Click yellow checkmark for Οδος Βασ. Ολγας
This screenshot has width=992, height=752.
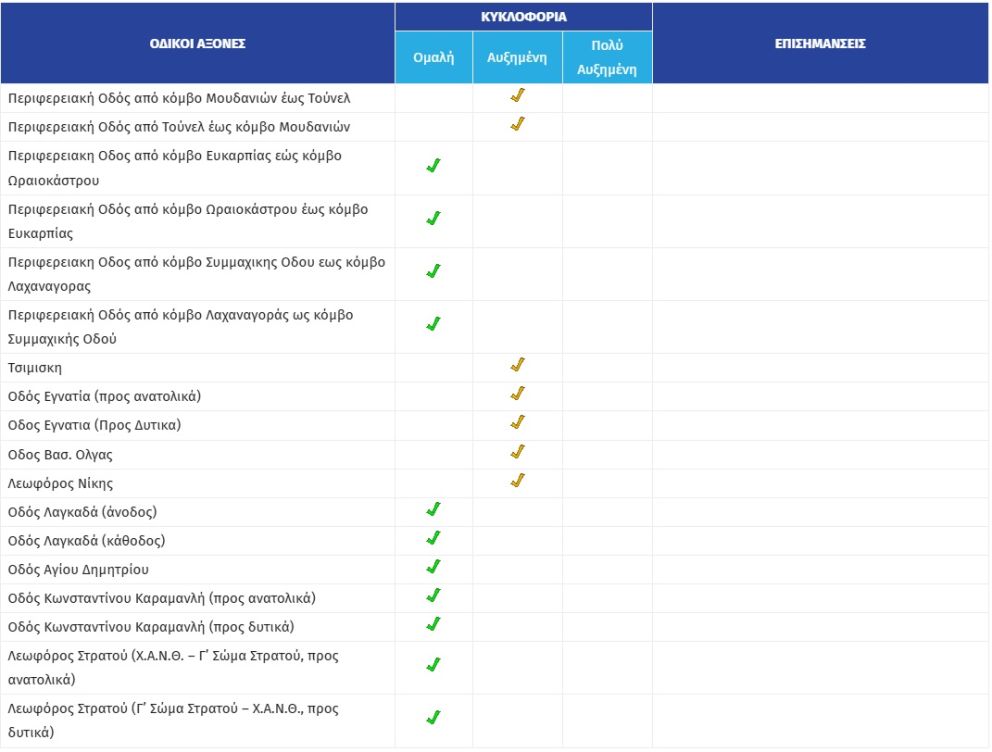[x=517, y=452]
